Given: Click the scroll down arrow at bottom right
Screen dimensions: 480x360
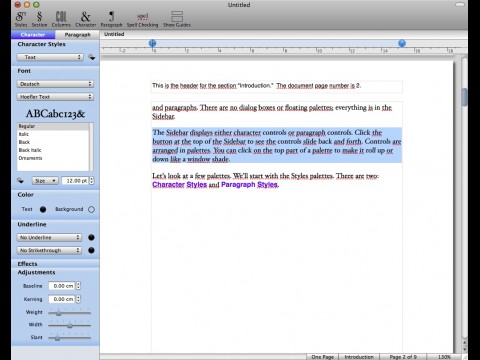Looking at the screenshot, I should tap(465, 350).
